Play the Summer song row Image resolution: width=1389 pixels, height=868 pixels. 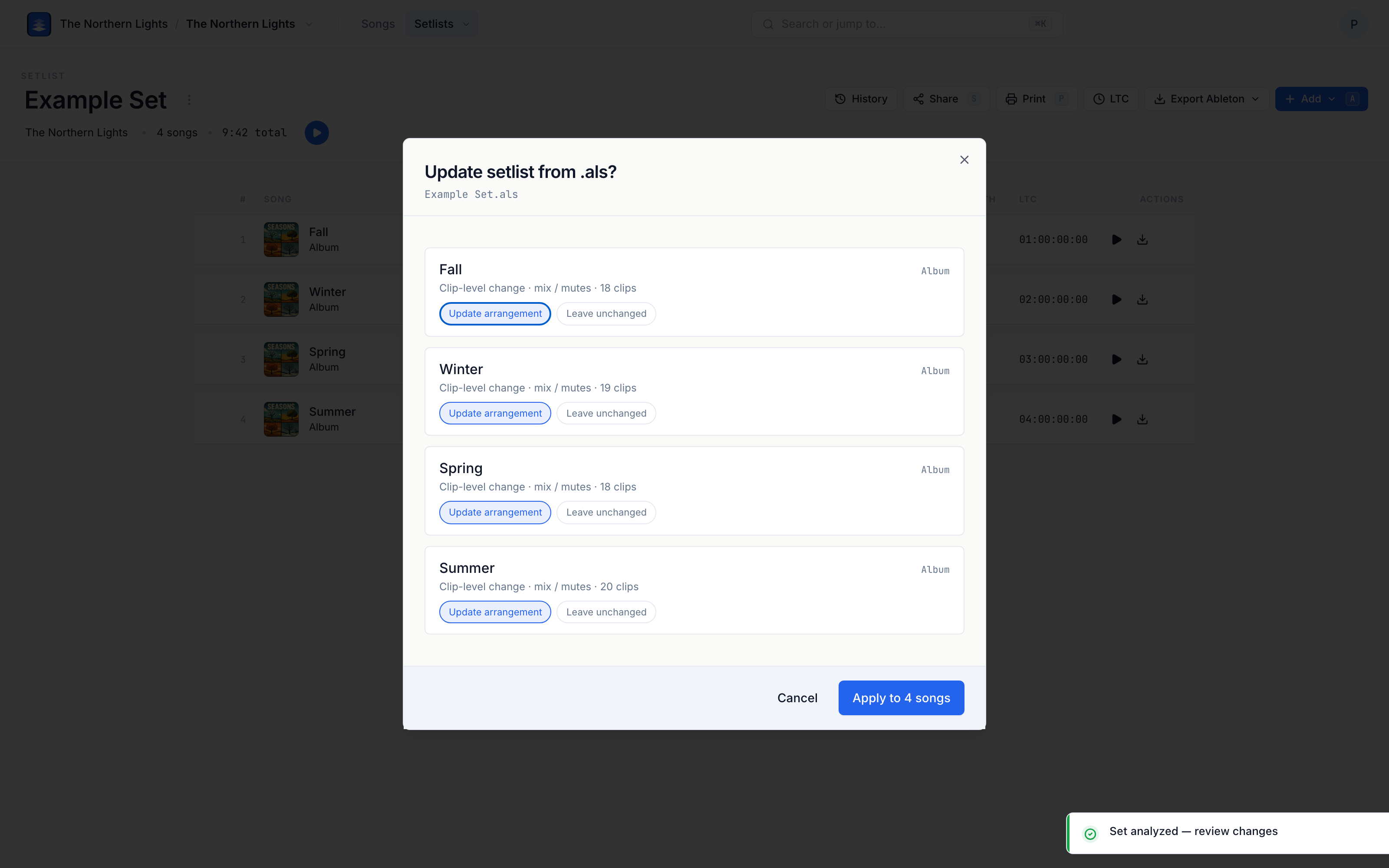[1116, 419]
